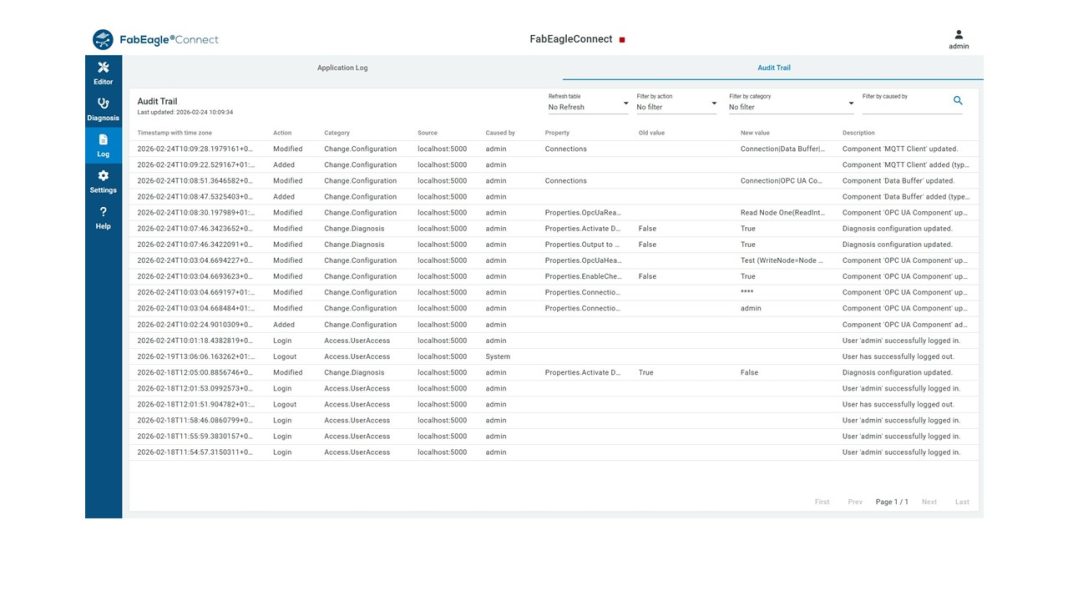Select the Login row for Access.UserAccess
1068x601 pixels.
click(400, 340)
